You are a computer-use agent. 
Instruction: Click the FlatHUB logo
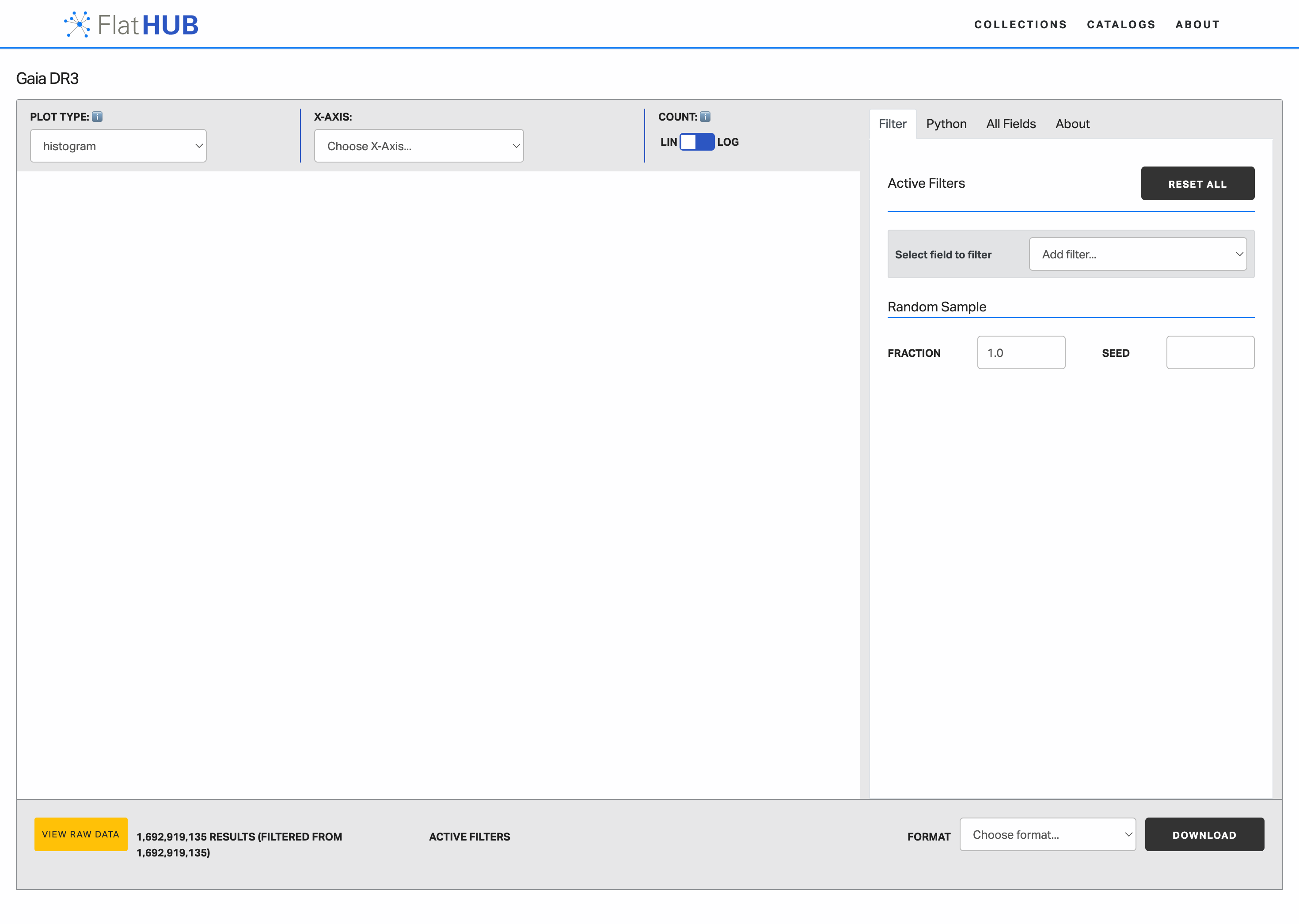tap(131, 24)
